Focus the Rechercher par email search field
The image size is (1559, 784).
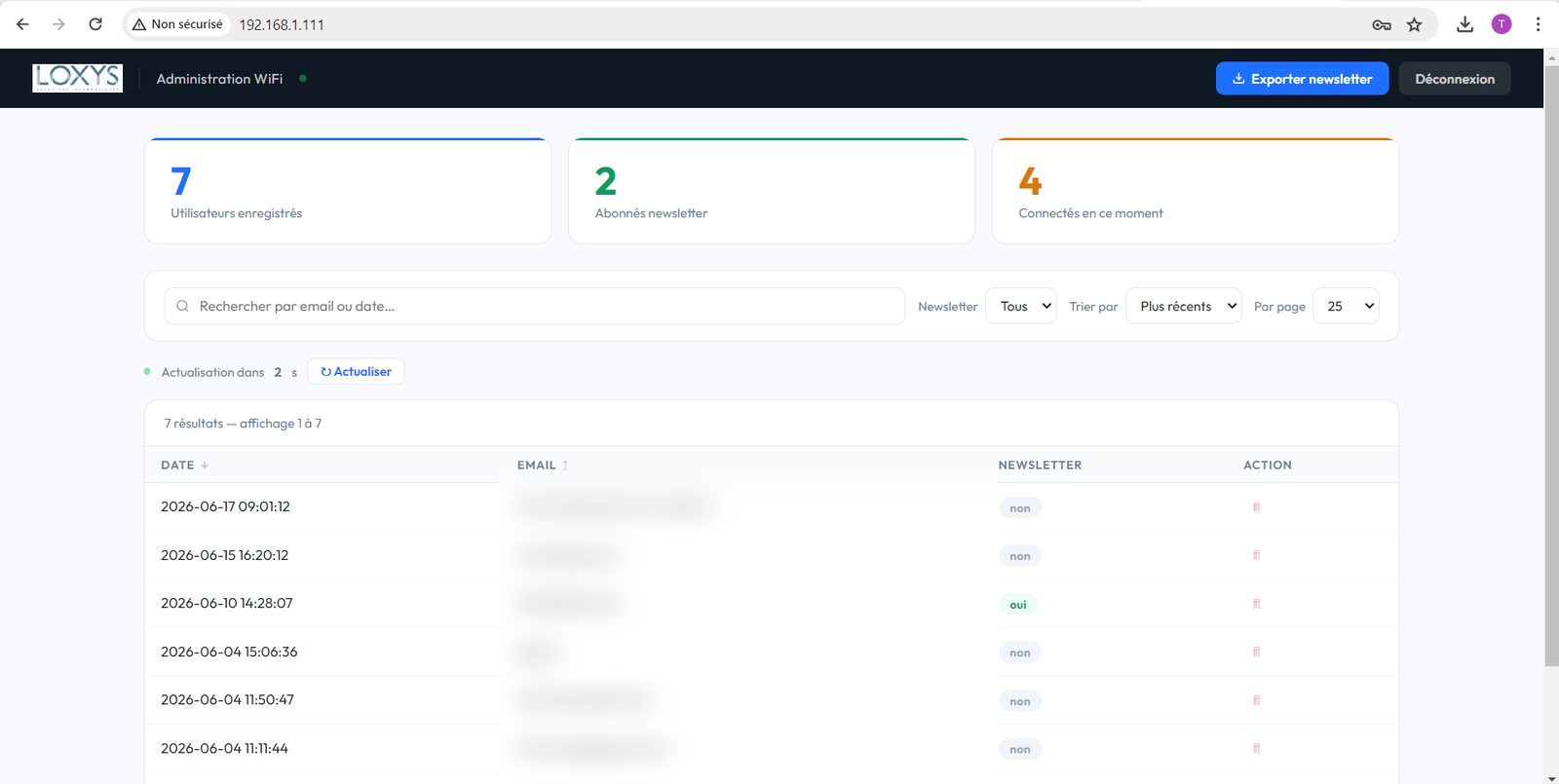[535, 306]
